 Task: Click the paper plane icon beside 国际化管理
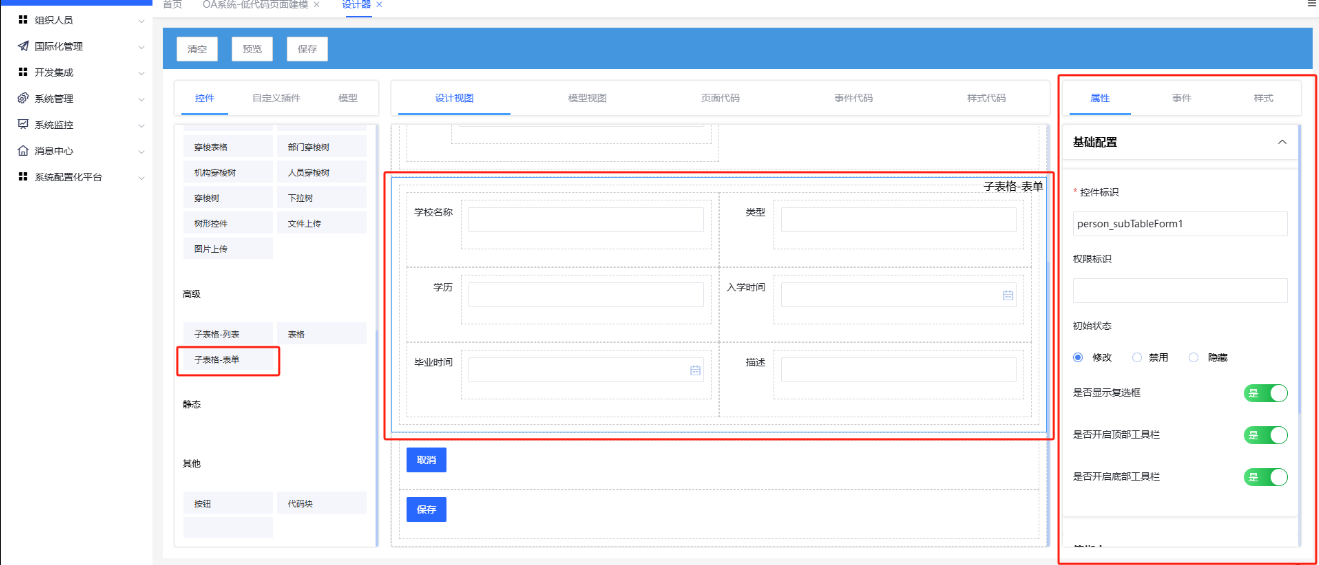(x=23, y=46)
